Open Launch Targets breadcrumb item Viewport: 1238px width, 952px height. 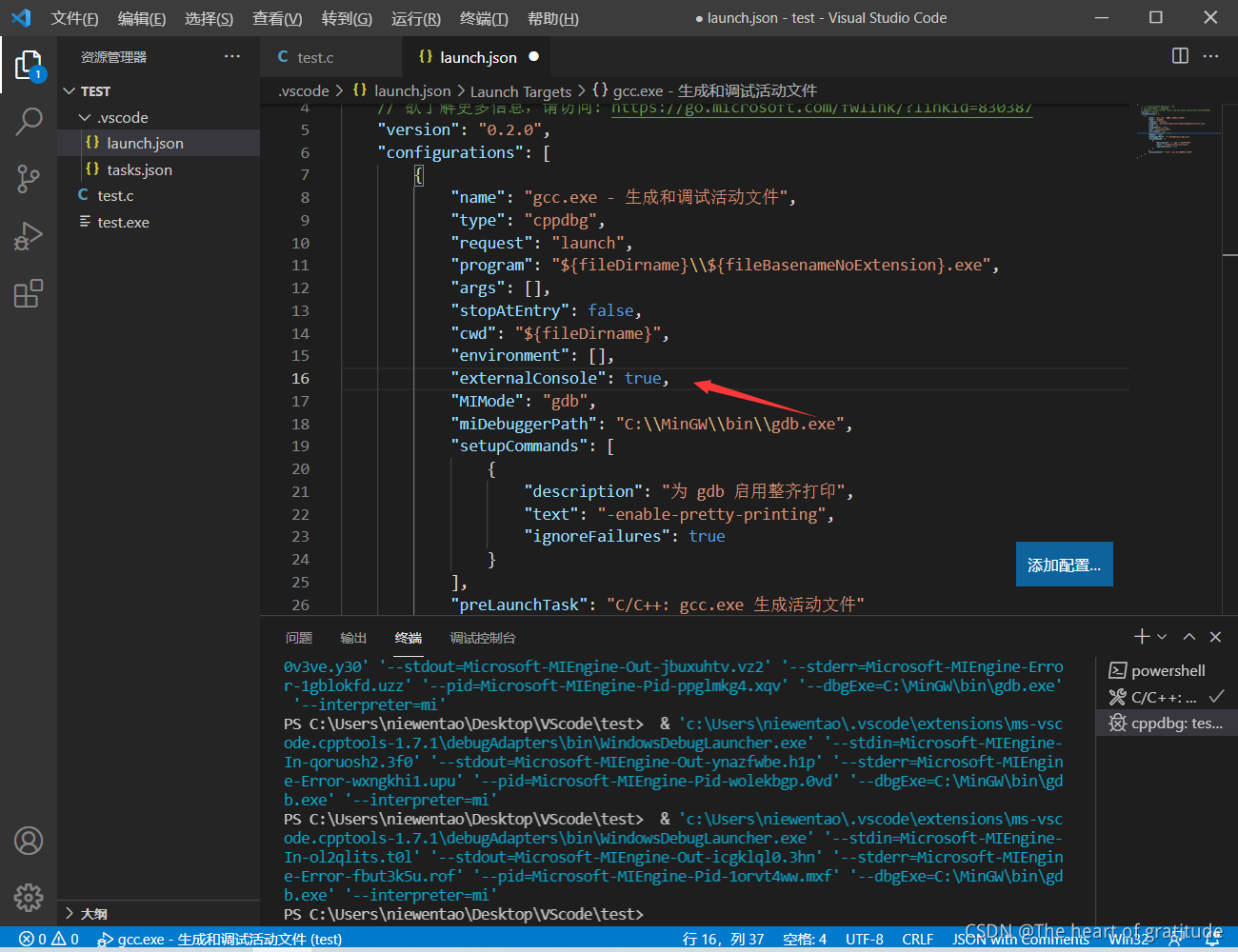(x=520, y=90)
